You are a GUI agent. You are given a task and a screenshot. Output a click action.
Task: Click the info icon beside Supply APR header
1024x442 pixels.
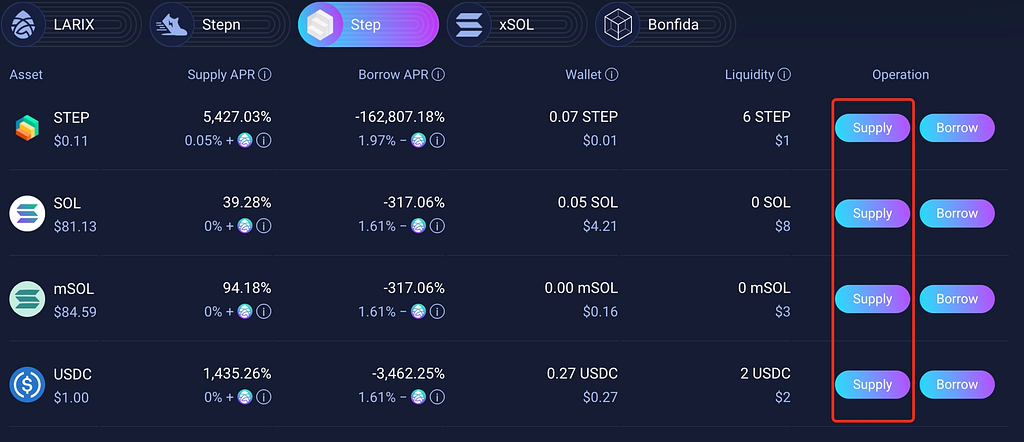pos(264,75)
